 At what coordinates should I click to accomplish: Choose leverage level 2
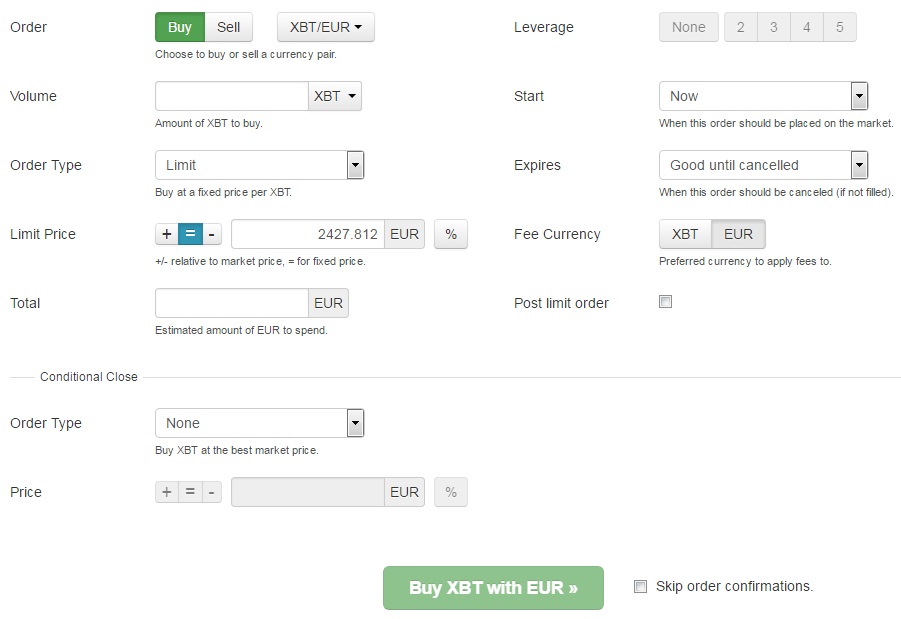pos(741,27)
